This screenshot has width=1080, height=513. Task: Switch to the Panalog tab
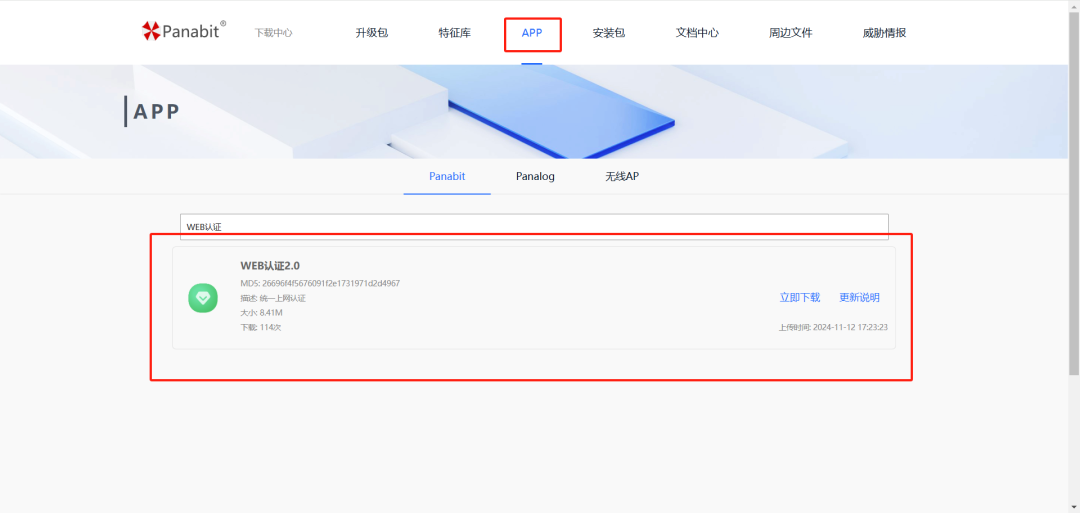(535, 176)
